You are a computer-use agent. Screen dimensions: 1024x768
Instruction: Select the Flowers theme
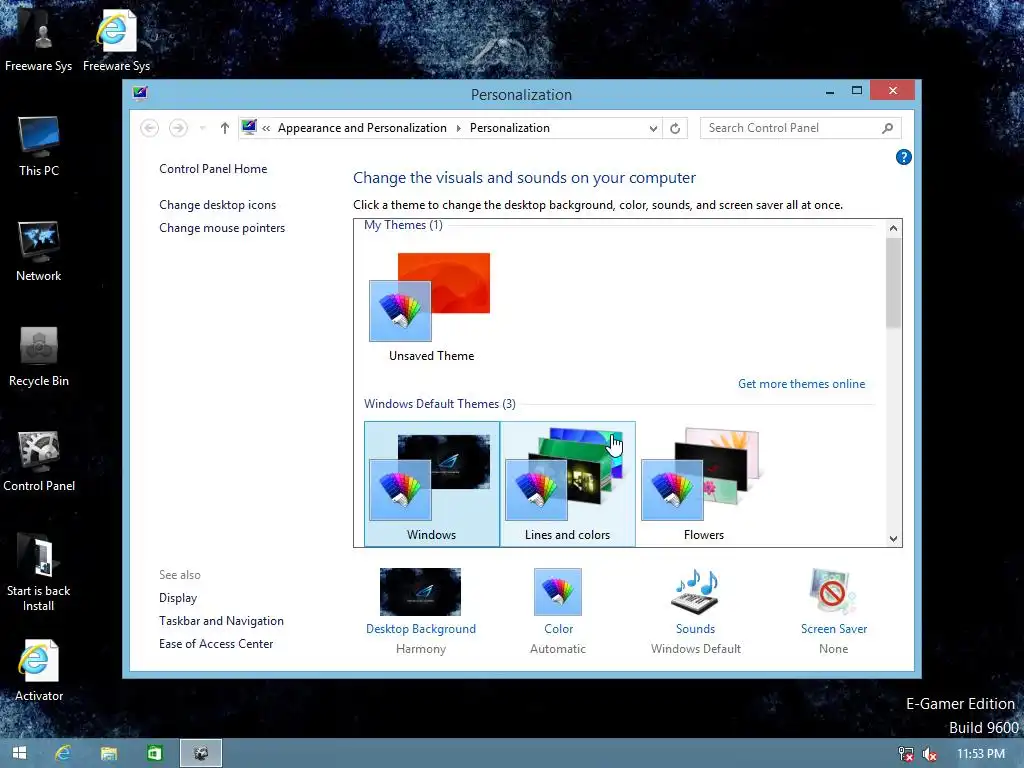703,484
